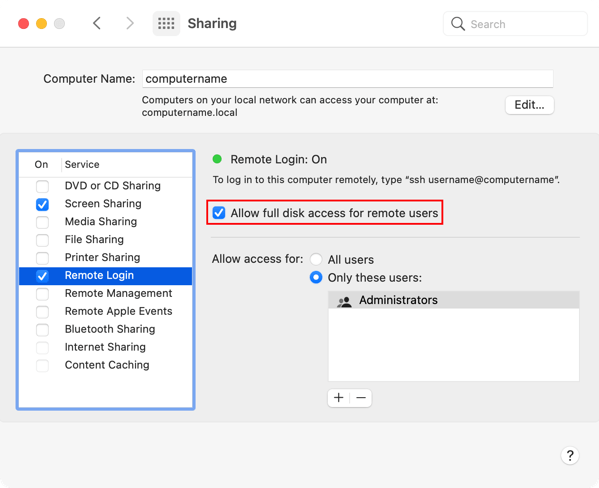Enable Remote Management checkbox
Image resolution: width=599 pixels, height=488 pixels.
(x=42, y=294)
